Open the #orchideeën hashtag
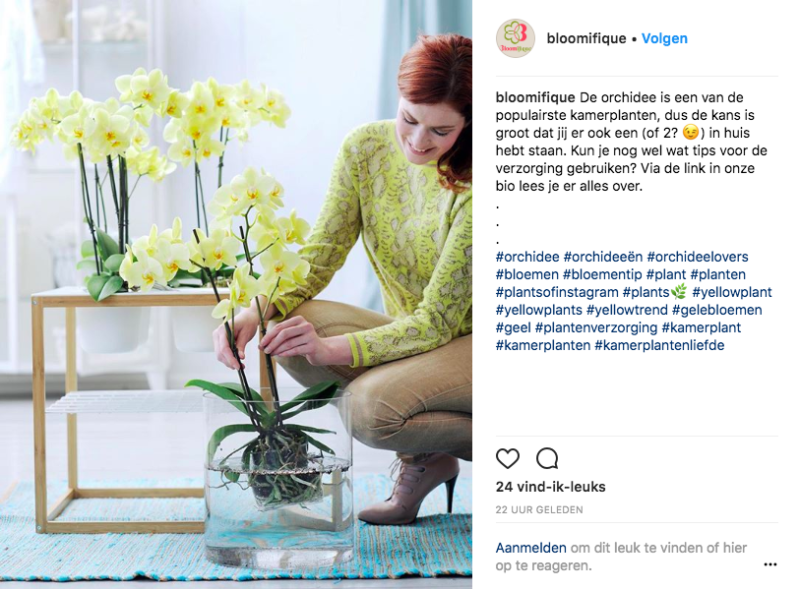Viewport: 800px width, 589px height. (x=604, y=257)
